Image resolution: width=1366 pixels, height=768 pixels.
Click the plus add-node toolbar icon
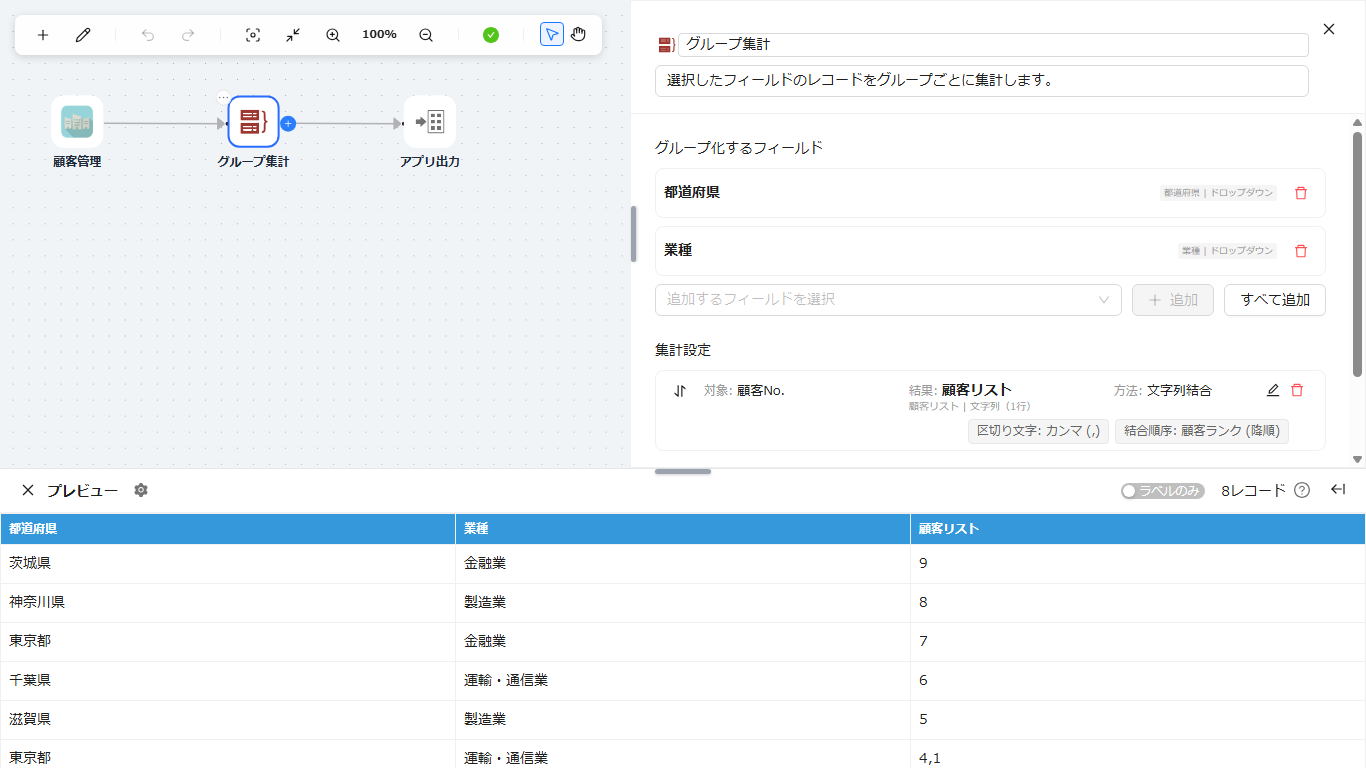pyautogui.click(x=43, y=35)
